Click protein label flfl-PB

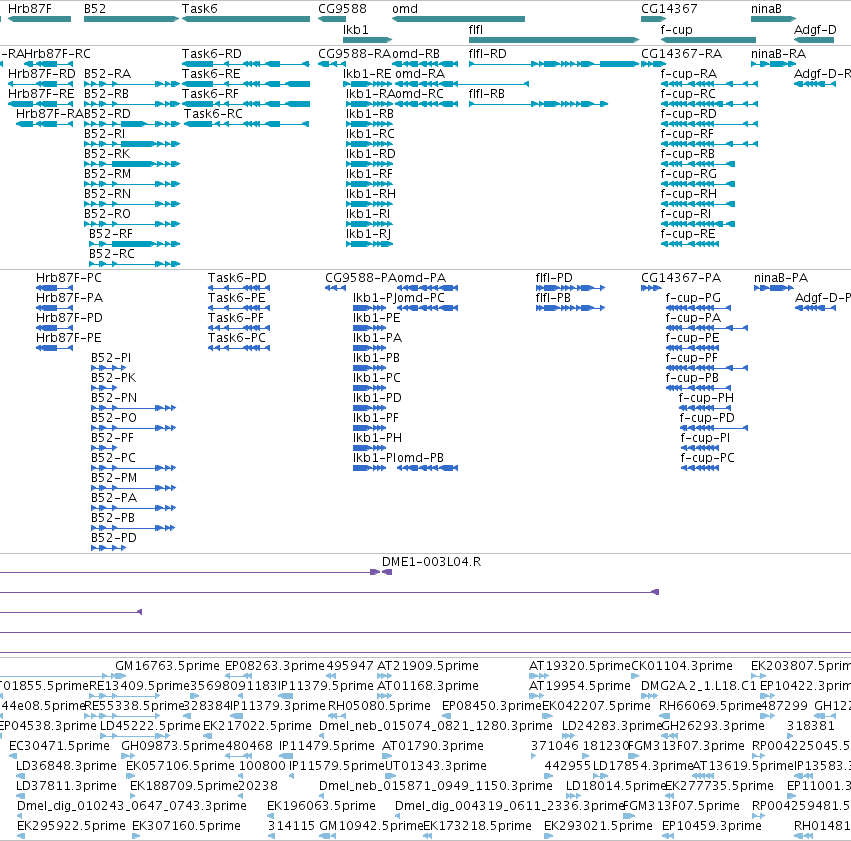[554, 298]
